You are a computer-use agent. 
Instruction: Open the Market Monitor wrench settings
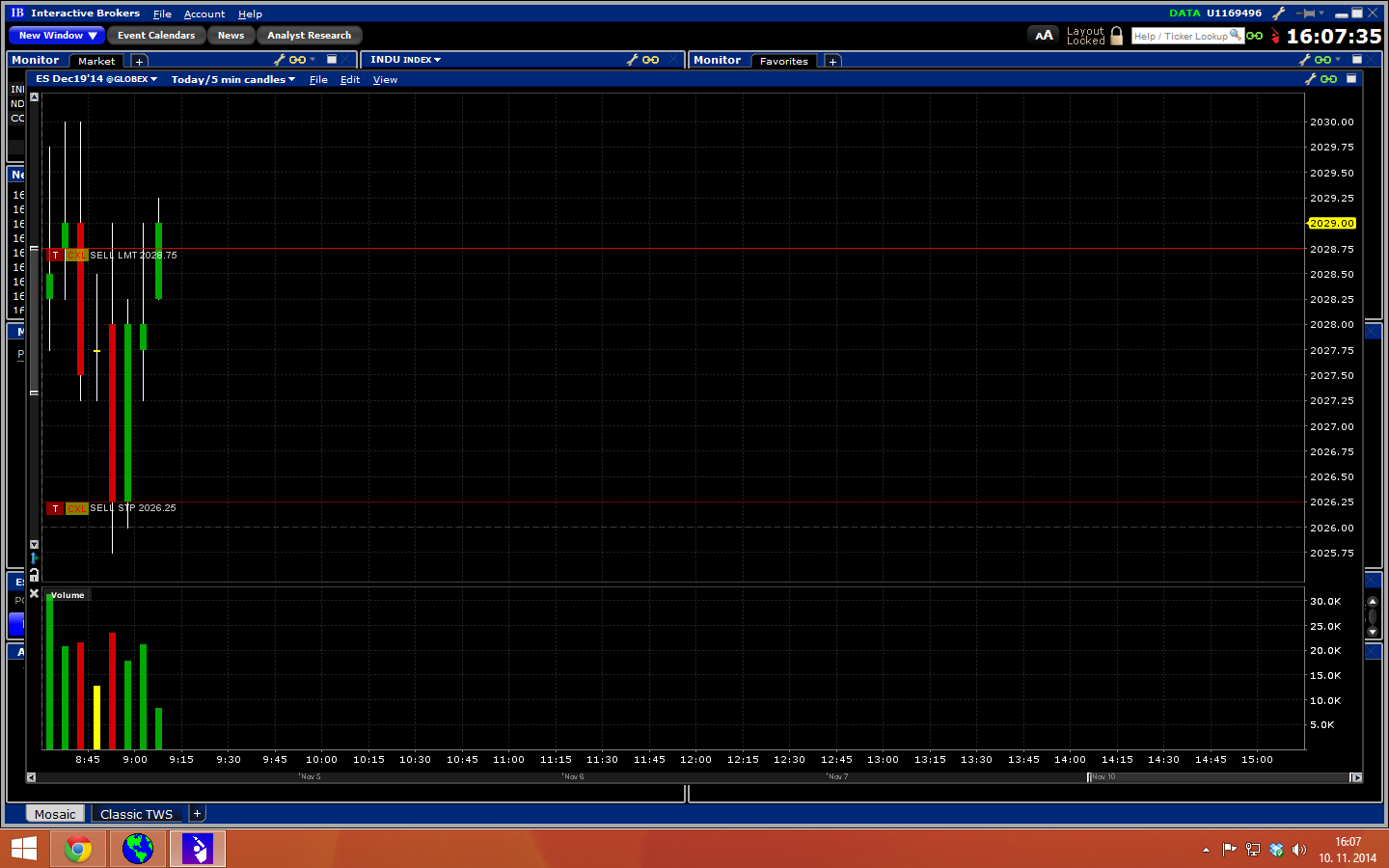point(280,60)
